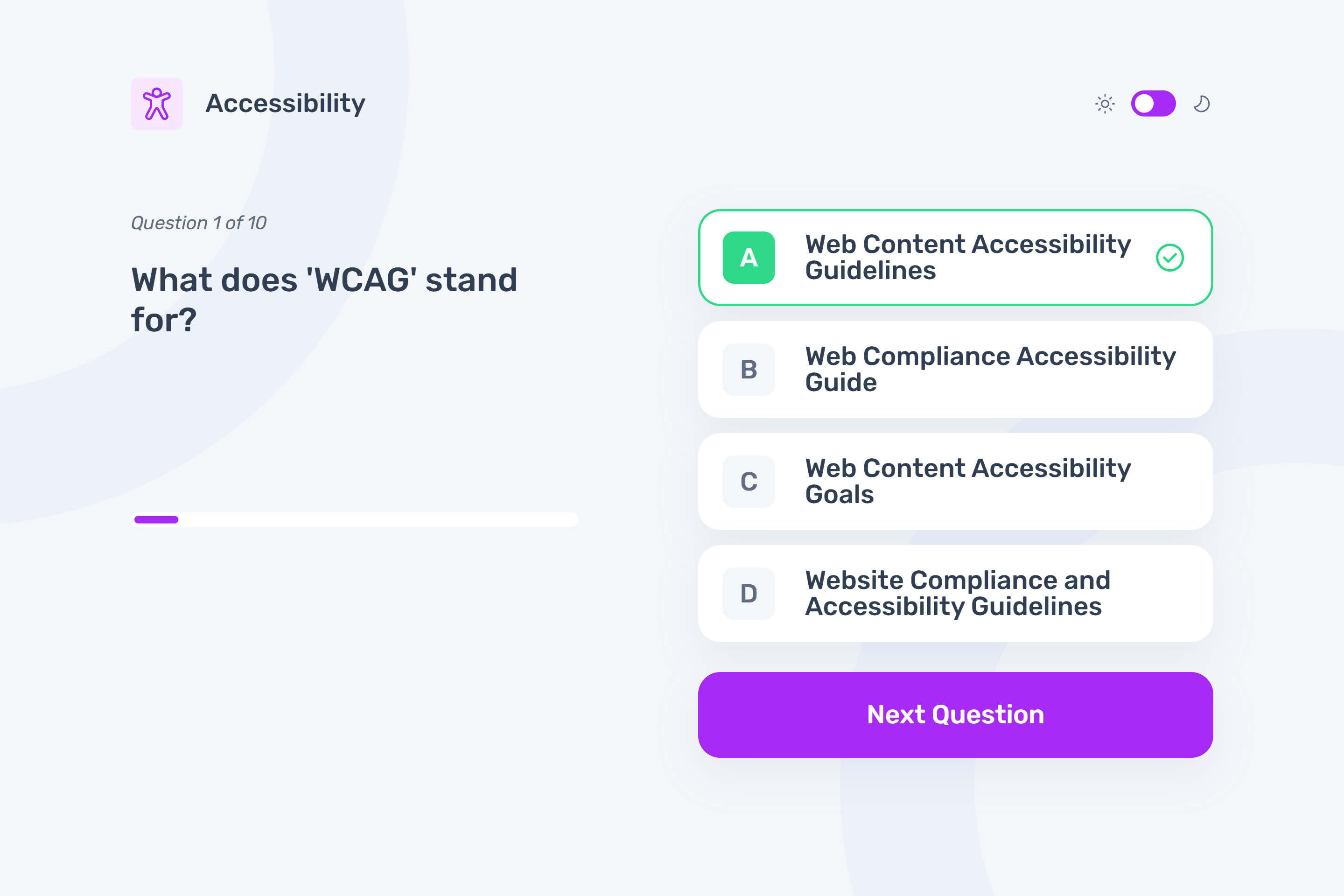Select answer D 'Website Compliance and Accessibility Guidelines'
This screenshot has height=896, width=1344.
click(955, 594)
